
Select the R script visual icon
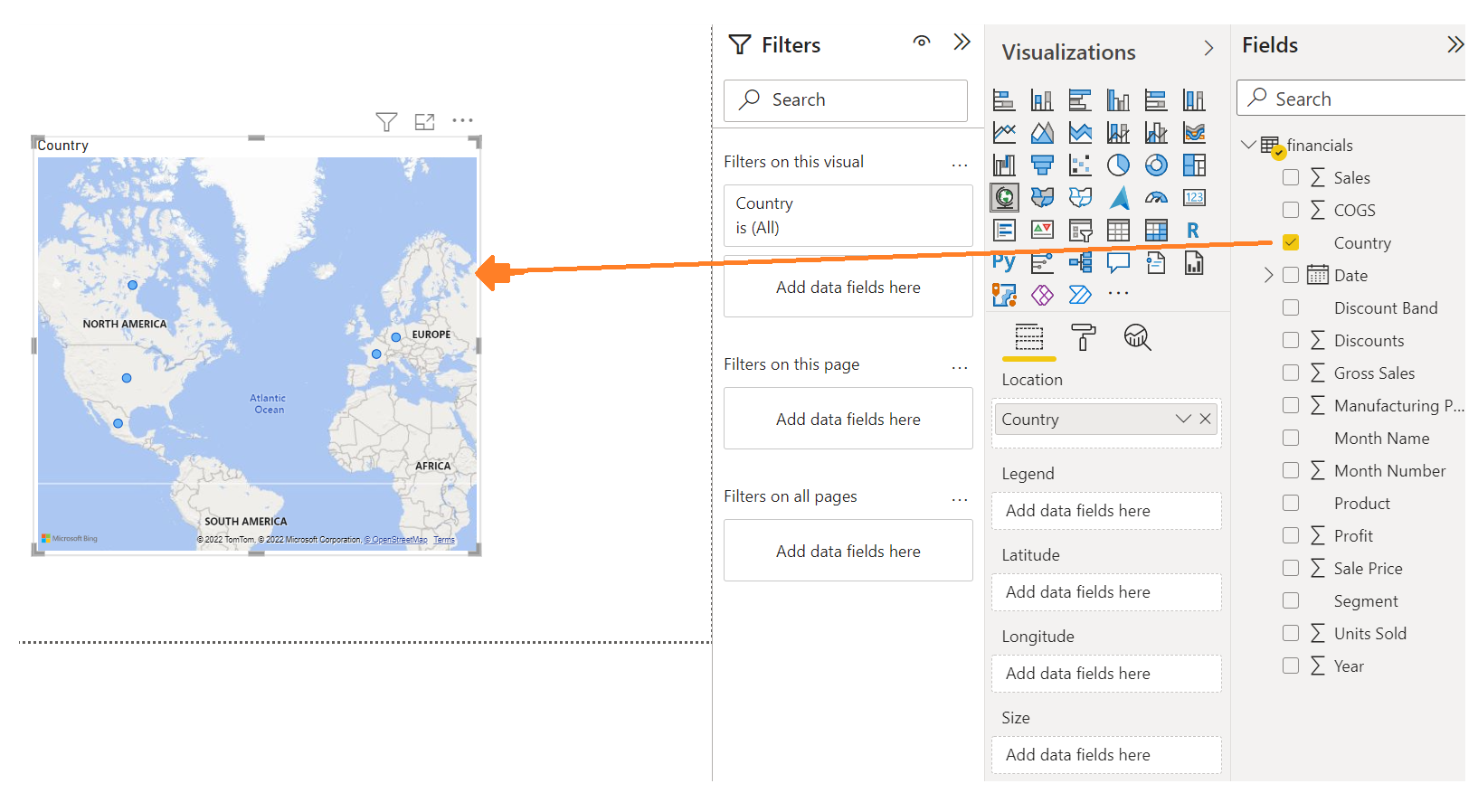click(x=1193, y=230)
